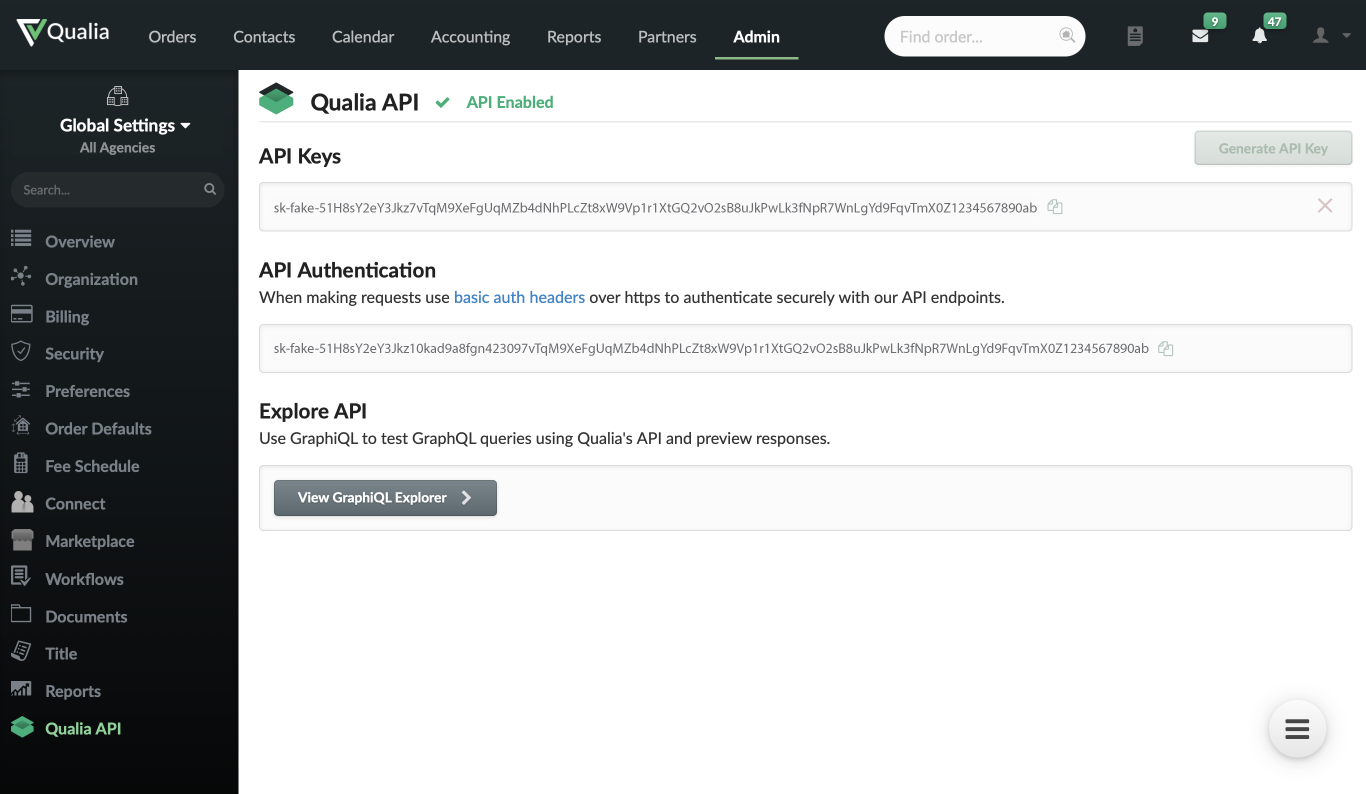Open Order Defaults settings
This screenshot has height=794, width=1366.
98,428
